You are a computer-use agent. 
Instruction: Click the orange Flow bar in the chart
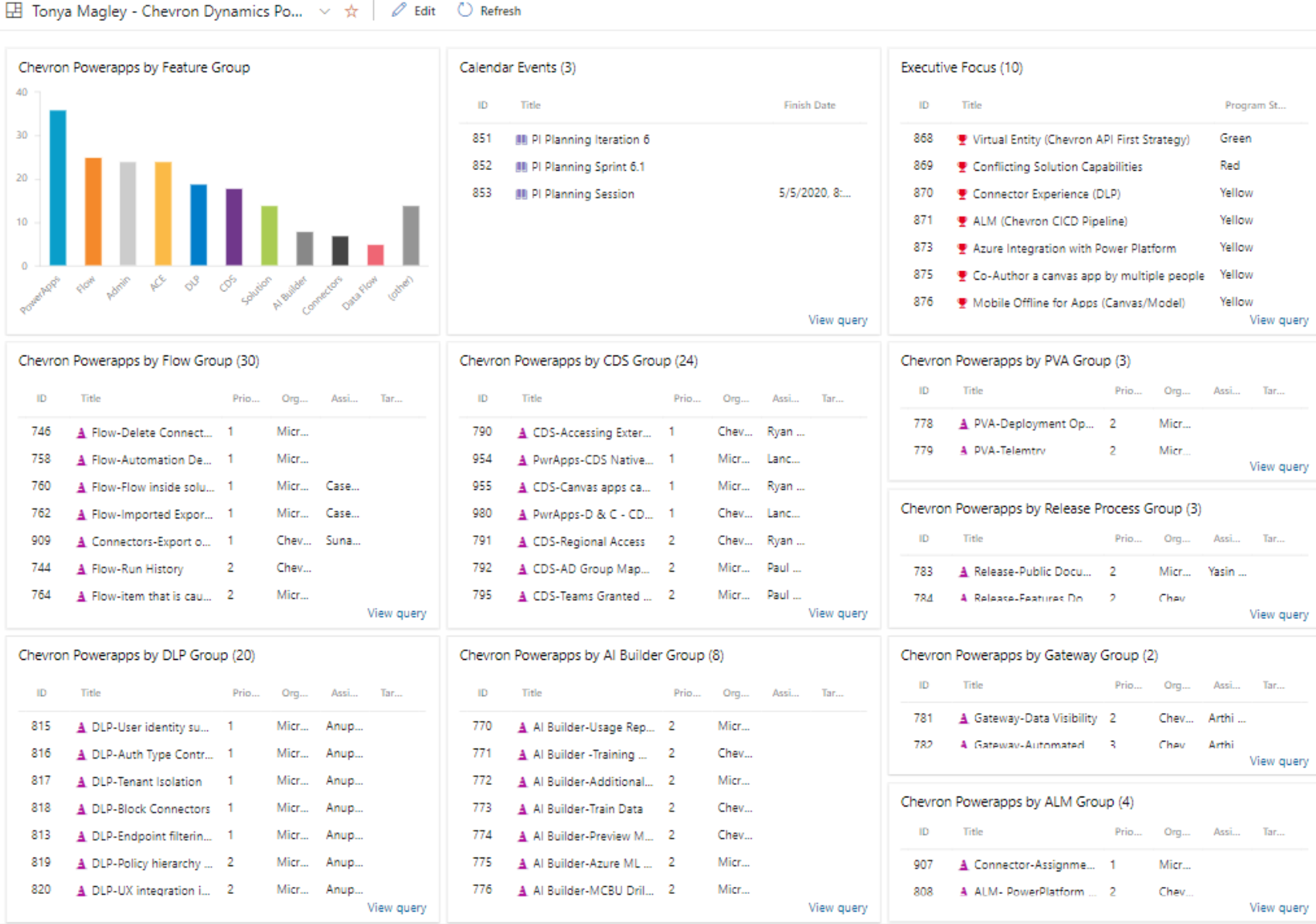(x=93, y=212)
